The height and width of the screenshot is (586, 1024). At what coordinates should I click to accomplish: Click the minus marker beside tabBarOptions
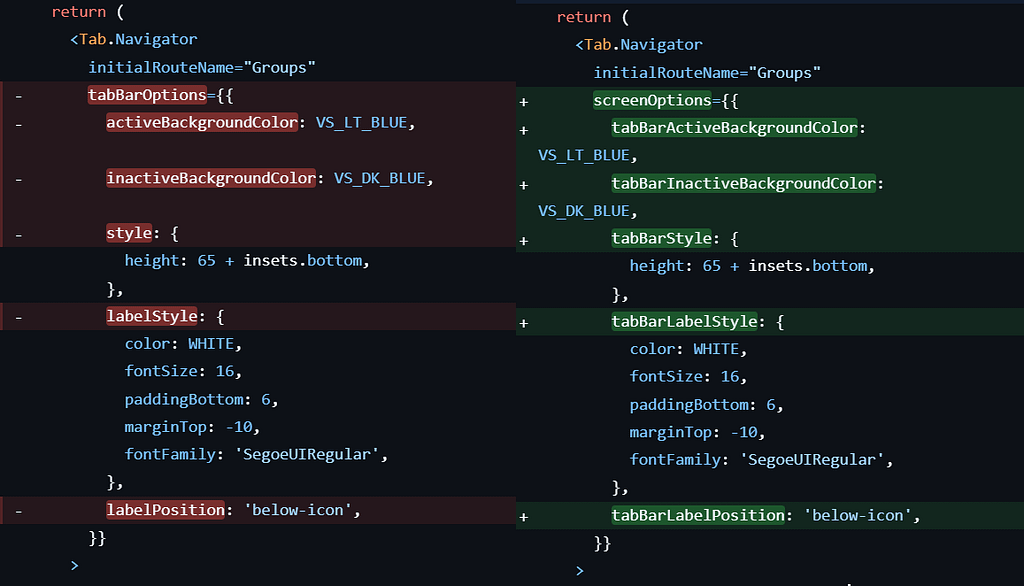(x=18, y=96)
